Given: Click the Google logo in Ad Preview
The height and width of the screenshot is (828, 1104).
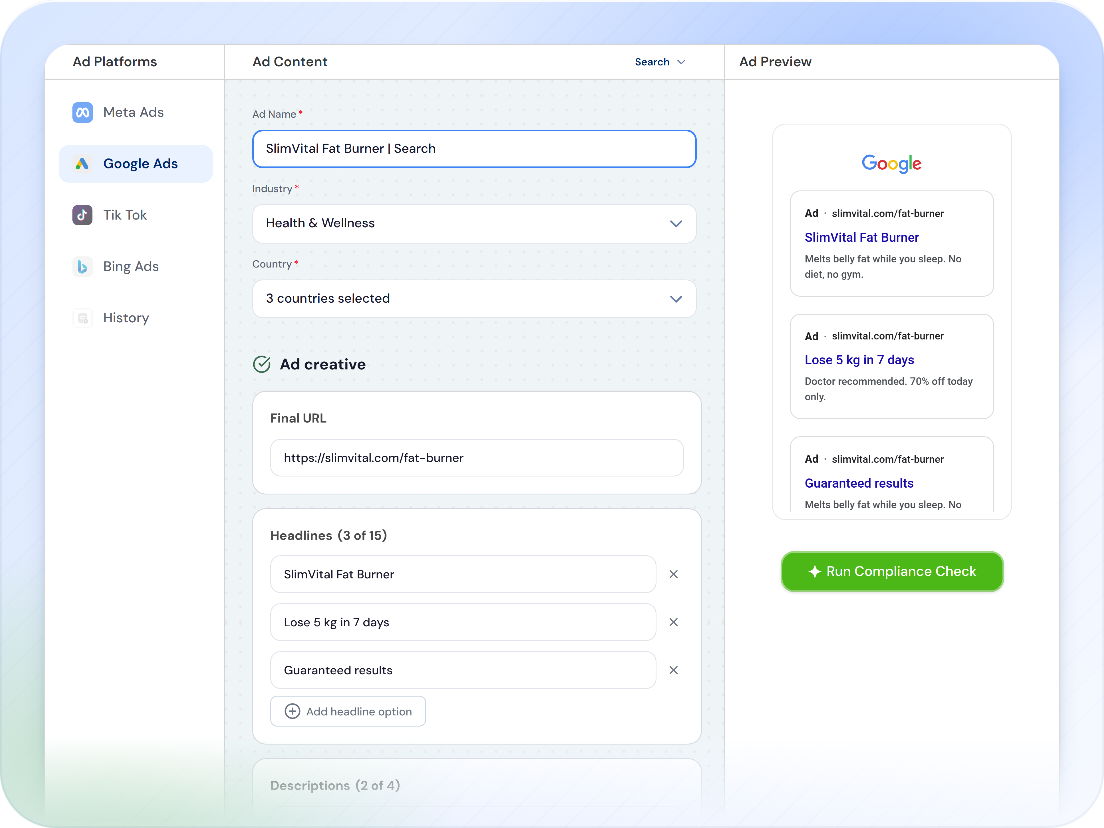Looking at the screenshot, I should [x=891, y=163].
